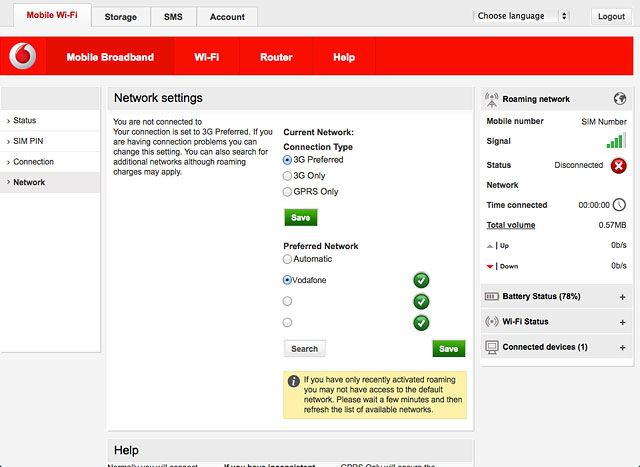Select 3G Only connection type

(287, 176)
